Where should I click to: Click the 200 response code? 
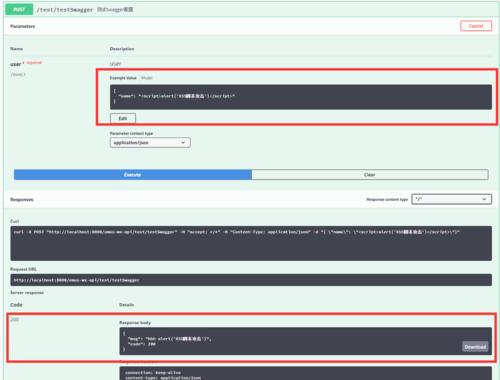[x=15, y=320]
